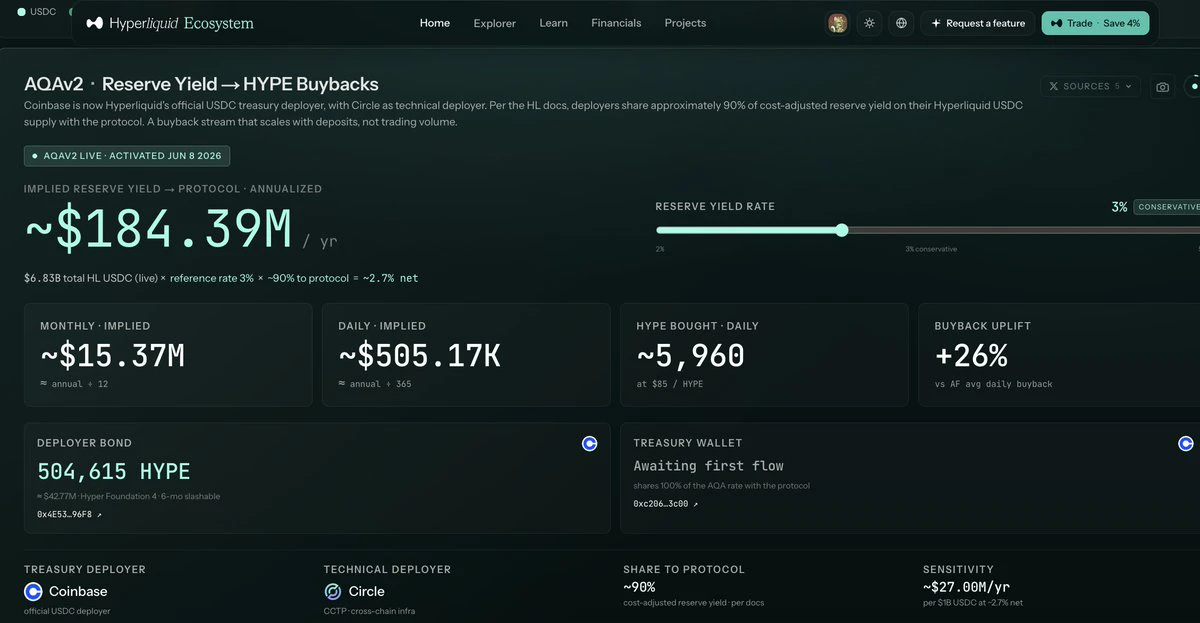Click the 504,615 HYPE deployer bond amount
This screenshot has width=1200, height=623.
pyautogui.click(x=113, y=472)
